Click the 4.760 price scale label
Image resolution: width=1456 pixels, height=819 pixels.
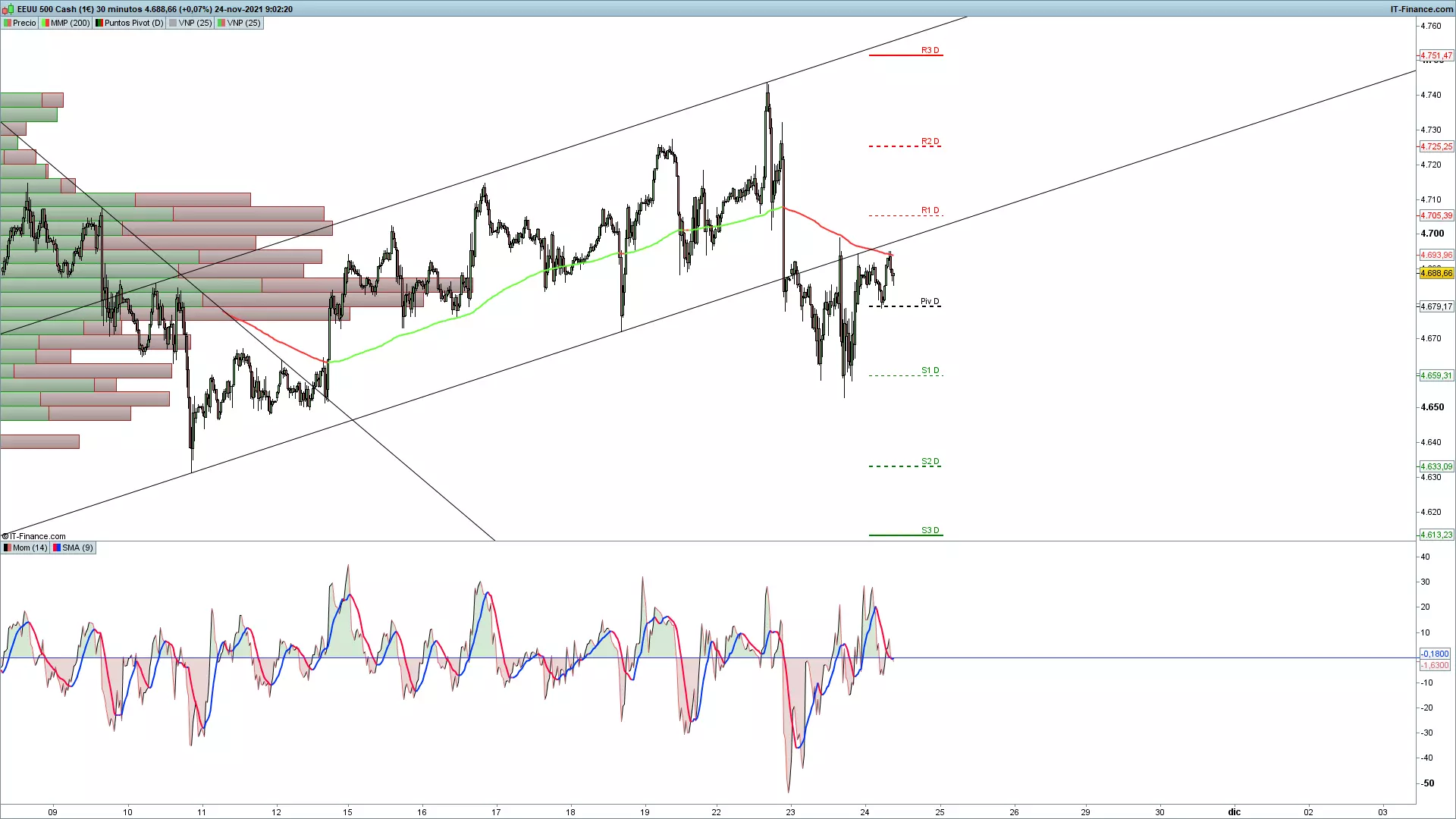point(1431,26)
